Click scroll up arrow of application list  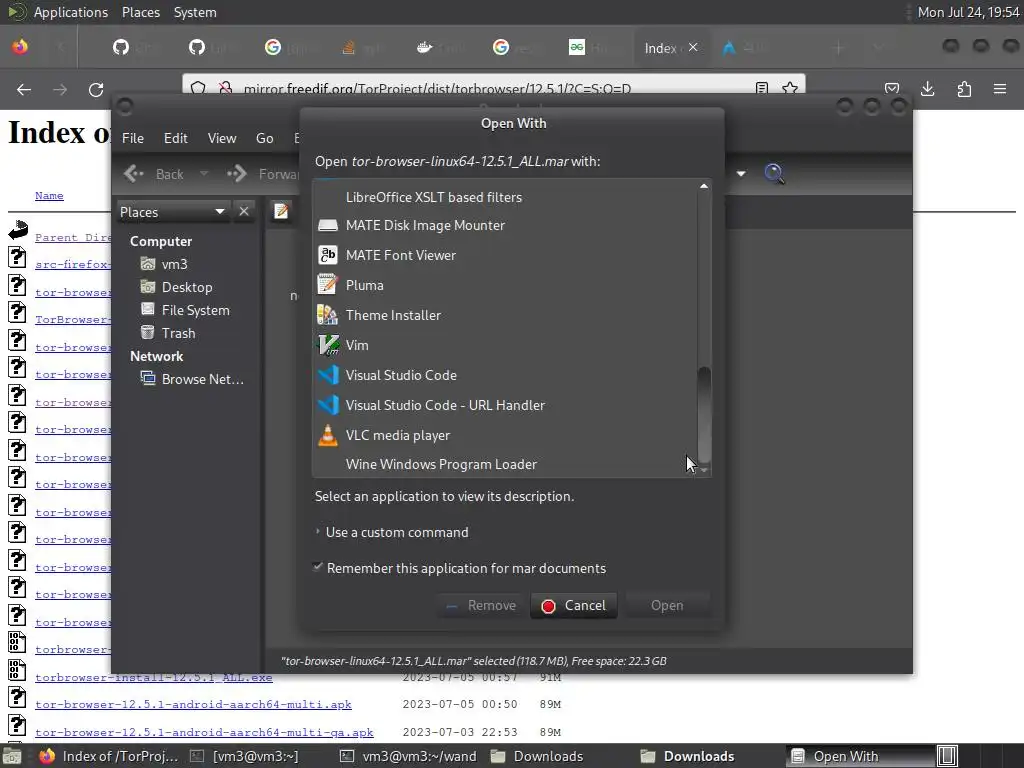(704, 187)
